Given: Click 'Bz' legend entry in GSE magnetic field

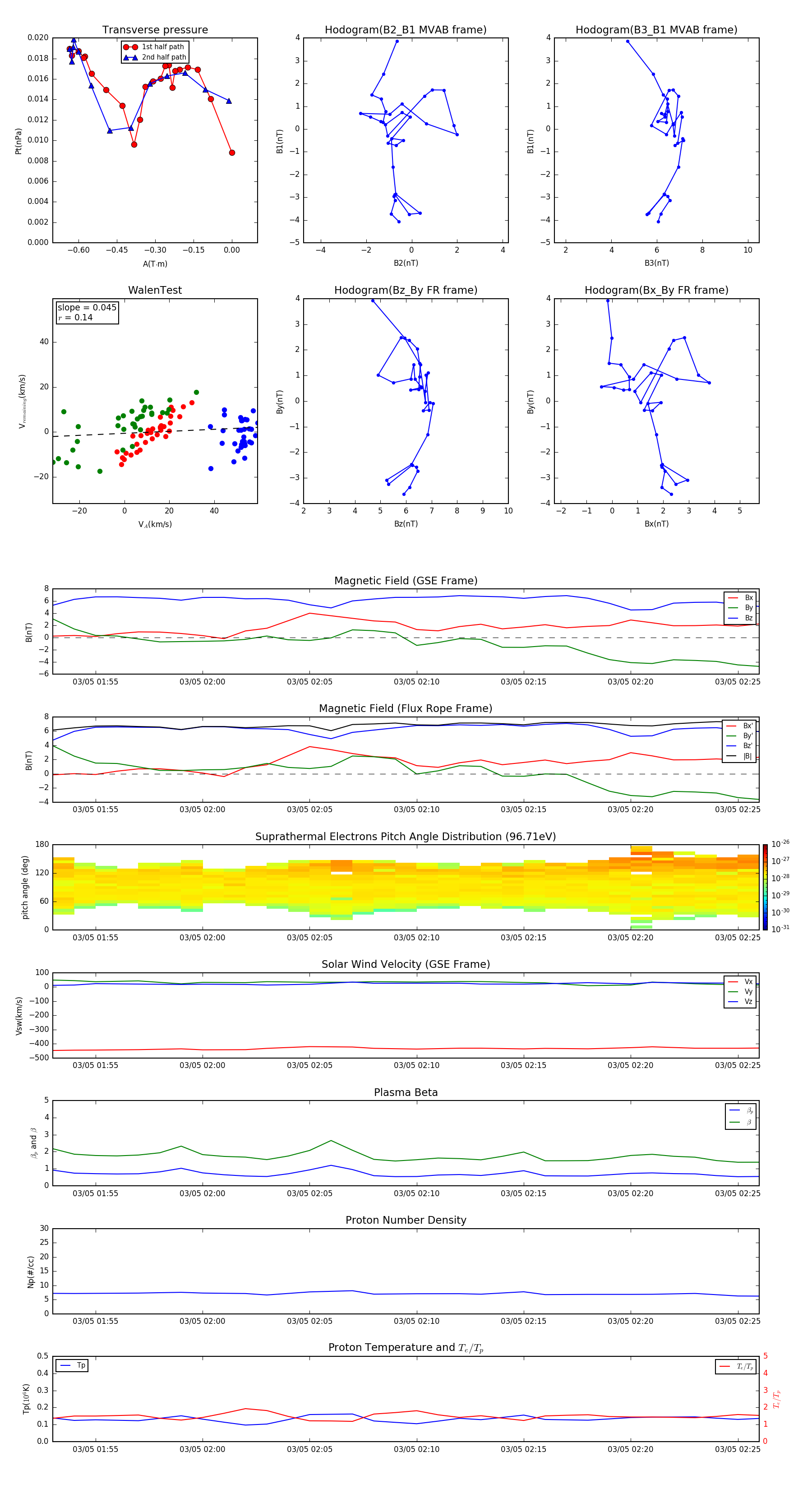Looking at the screenshot, I should coord(740,618).
